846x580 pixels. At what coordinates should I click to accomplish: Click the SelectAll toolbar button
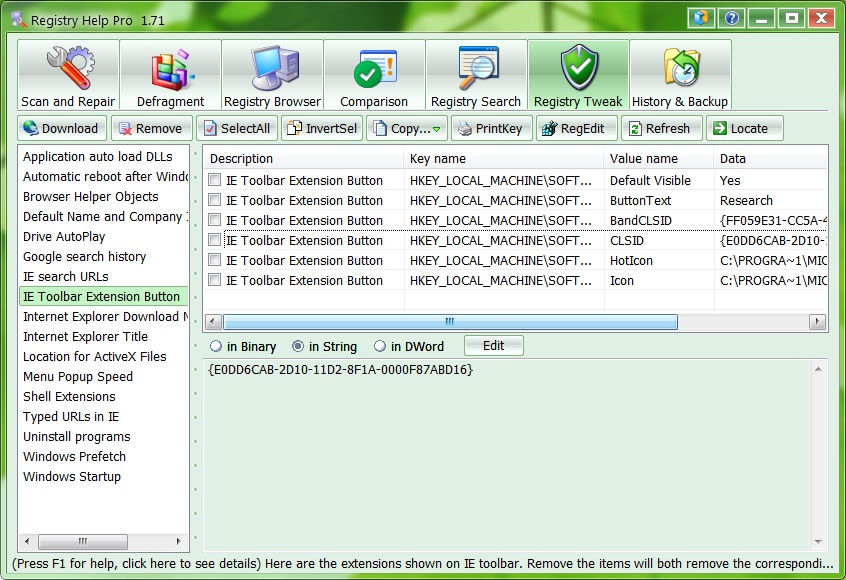(237, 128)
